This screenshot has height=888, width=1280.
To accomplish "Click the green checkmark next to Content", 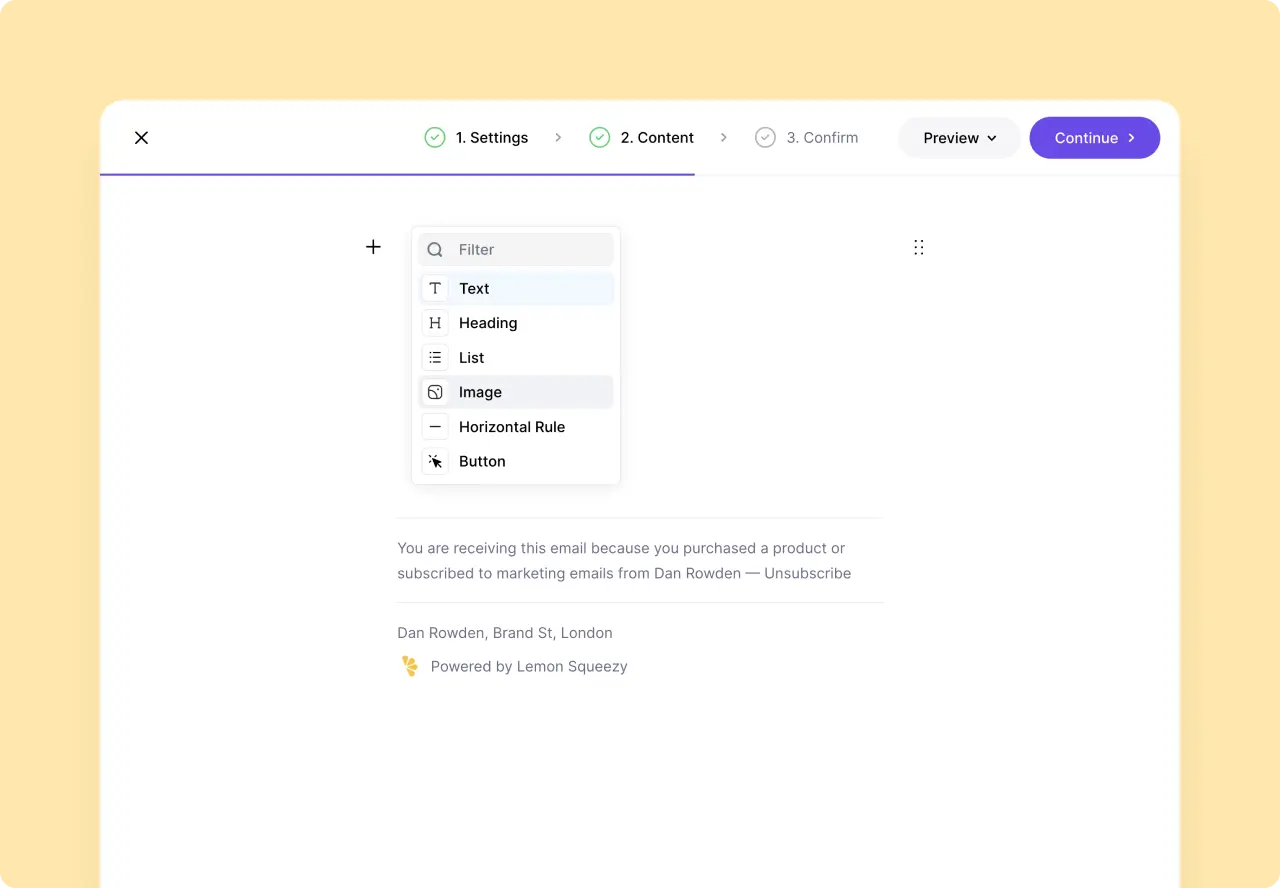I will click(599, 137).
